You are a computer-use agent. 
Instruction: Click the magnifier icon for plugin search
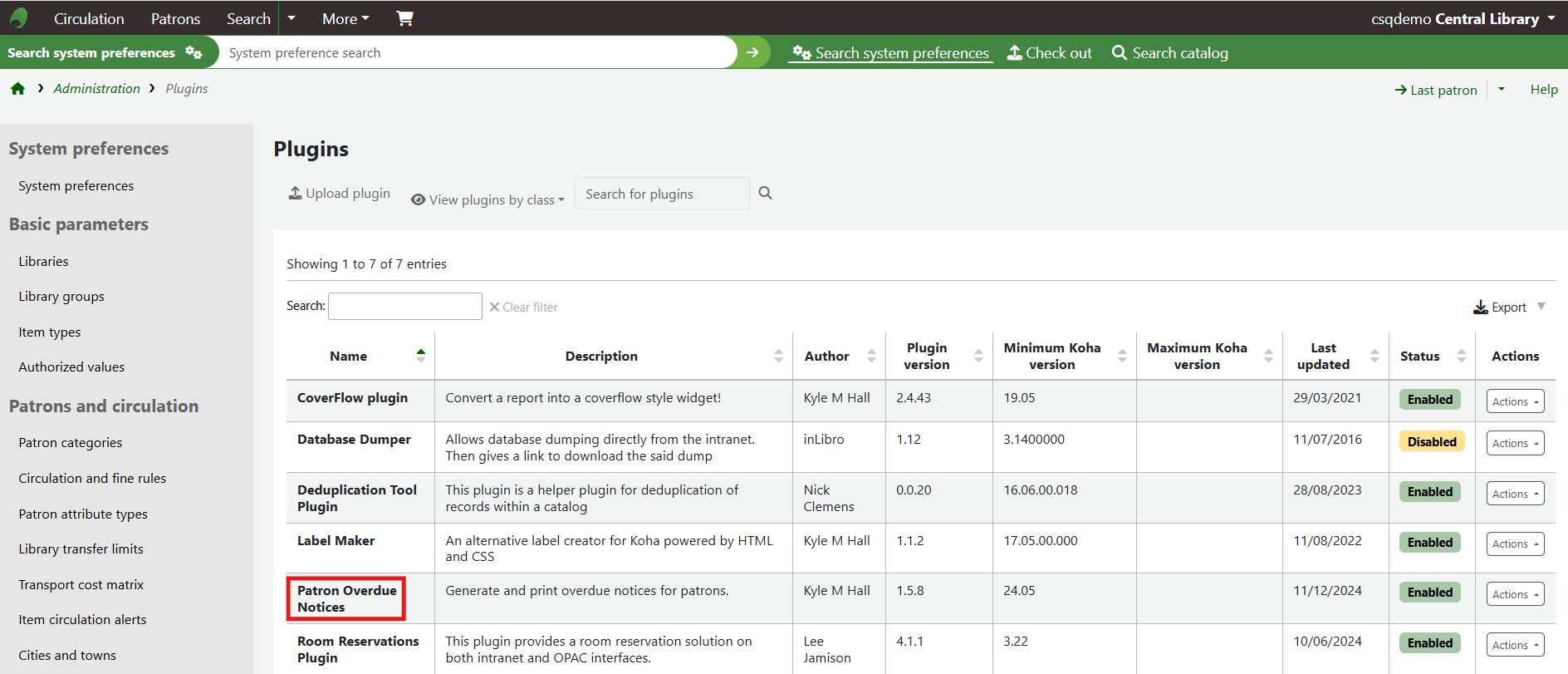pyautogui.click(x=765, y=193)
